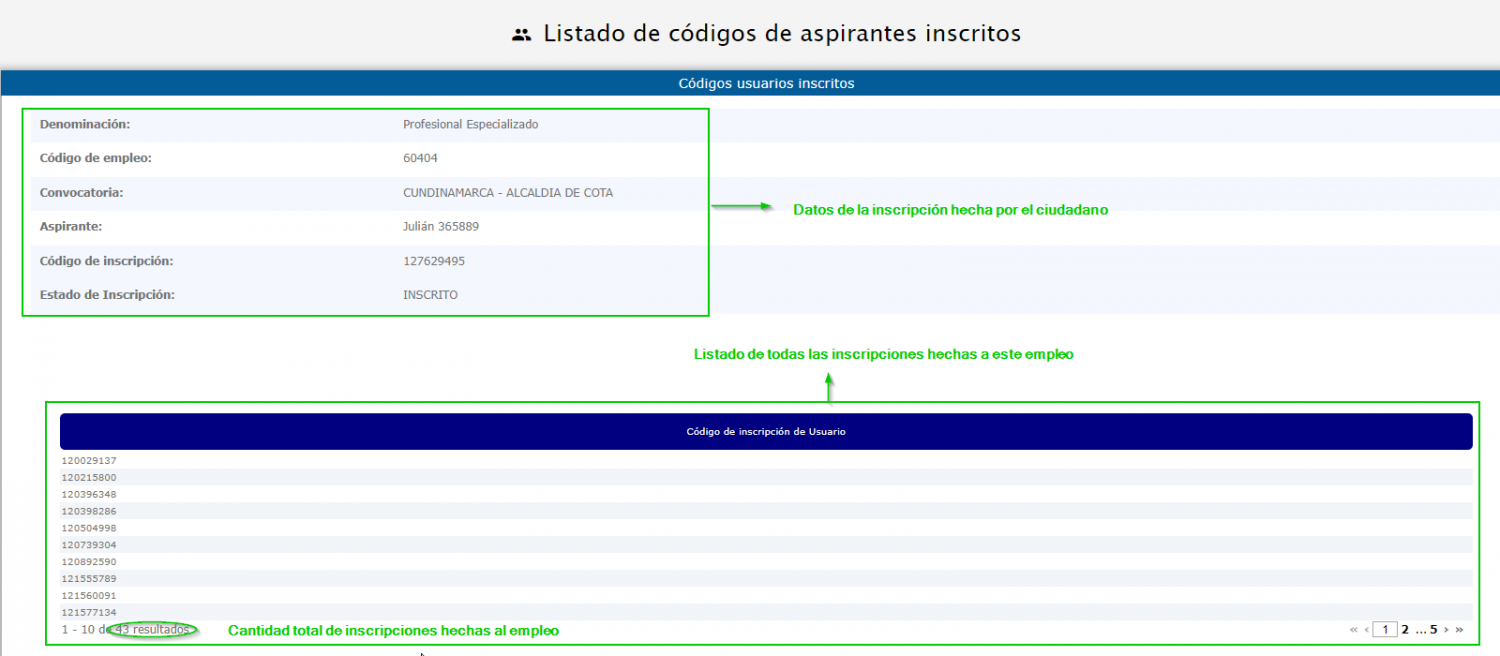The width and height of the screenshot is (1500, 656).
Task: Click the inscription code value 127629495
Action: 434,261
